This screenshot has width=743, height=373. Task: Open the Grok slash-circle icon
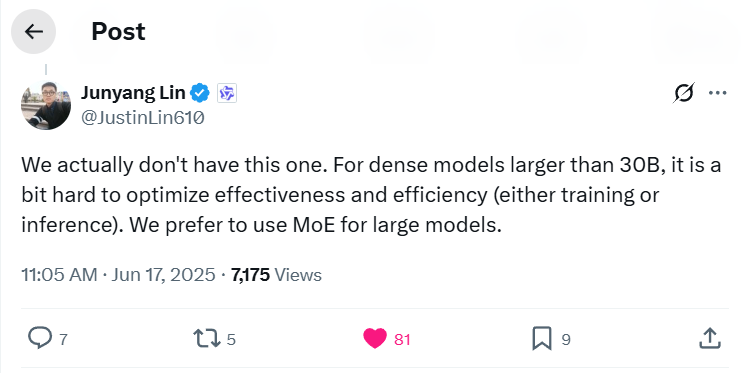click(x=684, y=92)
